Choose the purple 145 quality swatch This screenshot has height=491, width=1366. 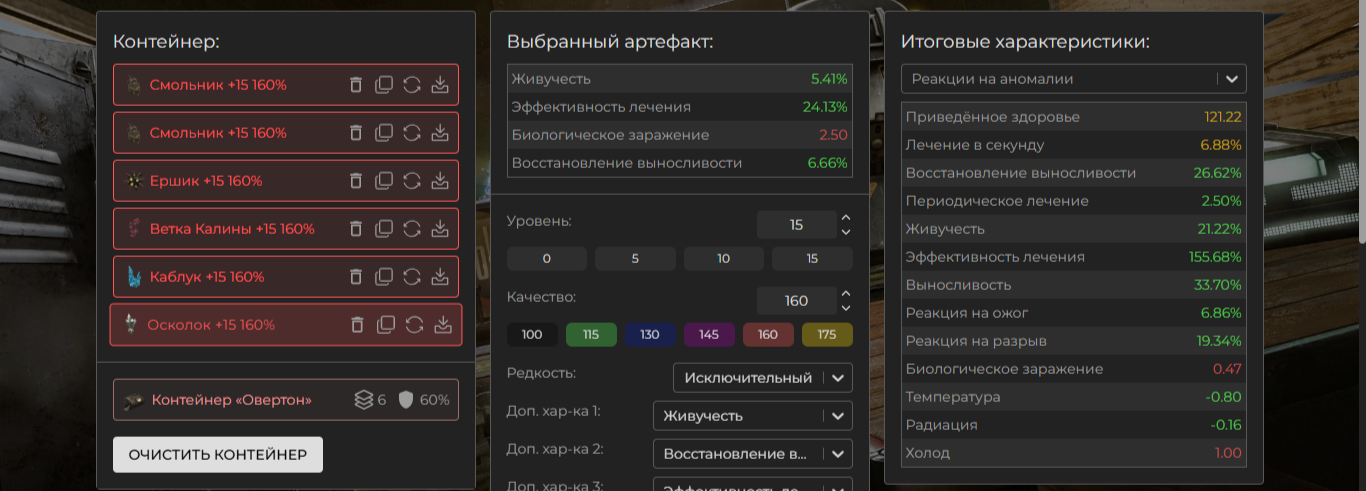[x=709, y=334]
